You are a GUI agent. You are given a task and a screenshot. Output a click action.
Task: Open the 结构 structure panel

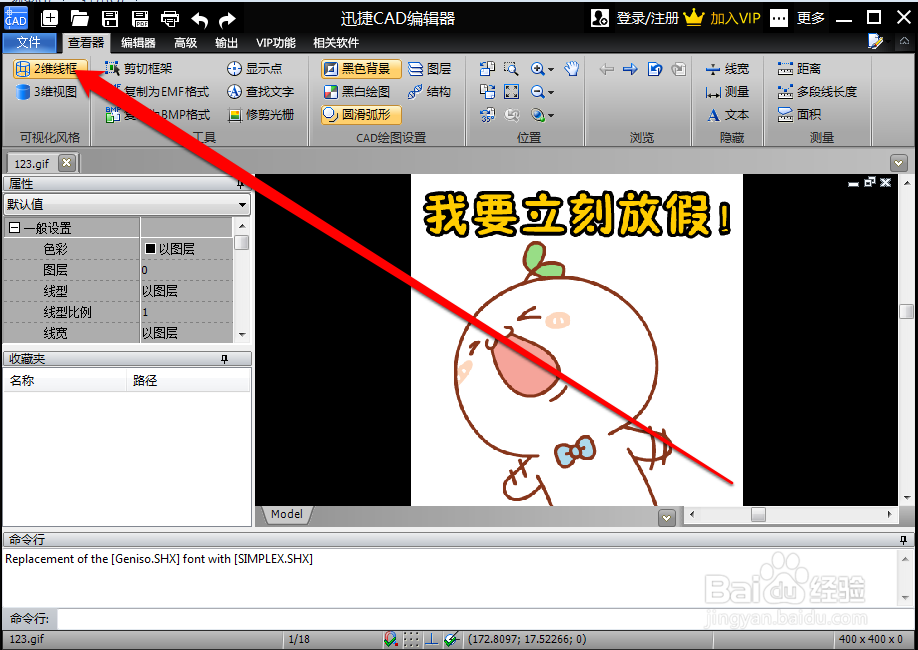[430, 91]
